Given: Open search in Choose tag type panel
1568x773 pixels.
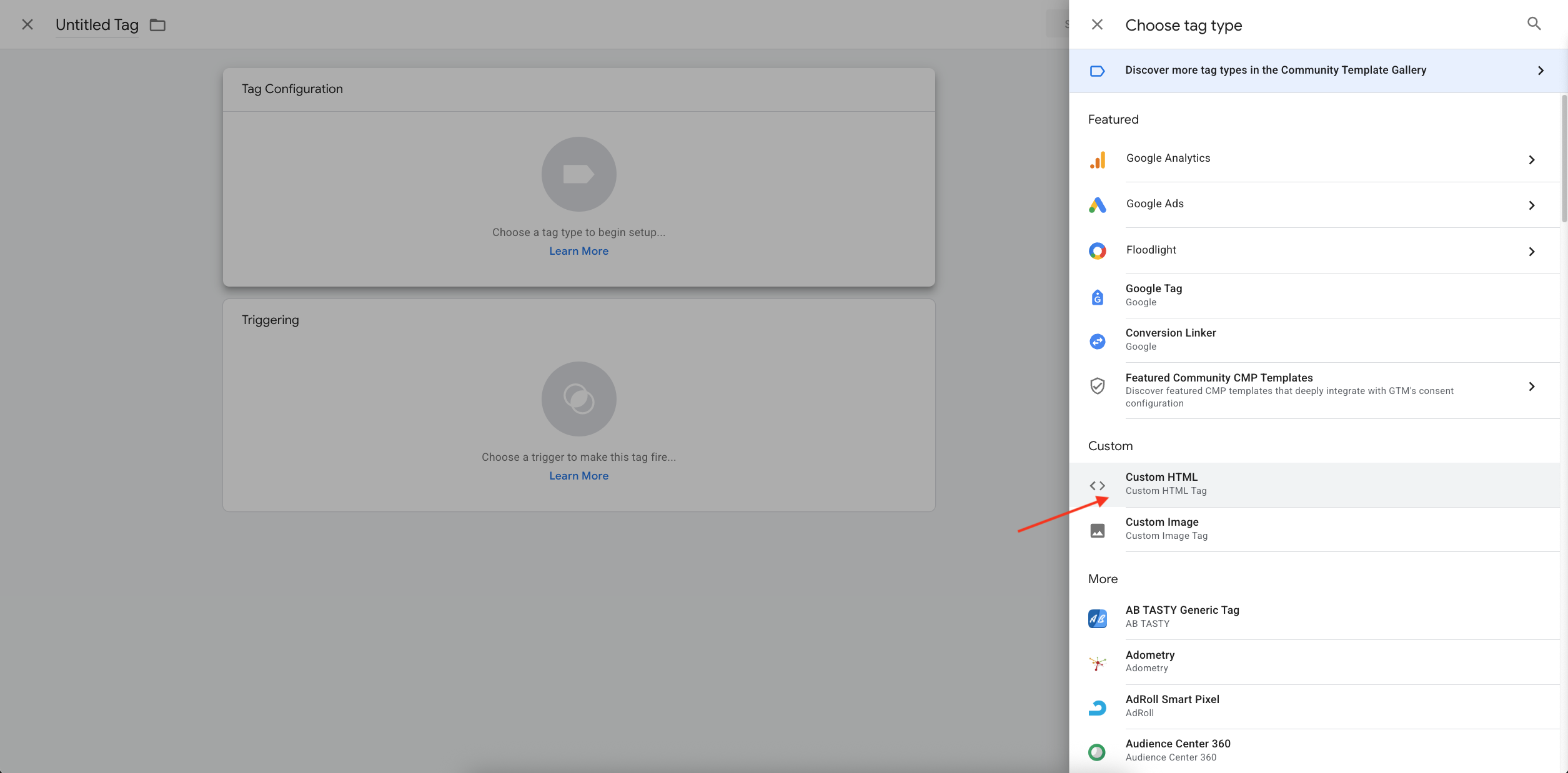Looking at the screenshot, I should (1534, 24).
